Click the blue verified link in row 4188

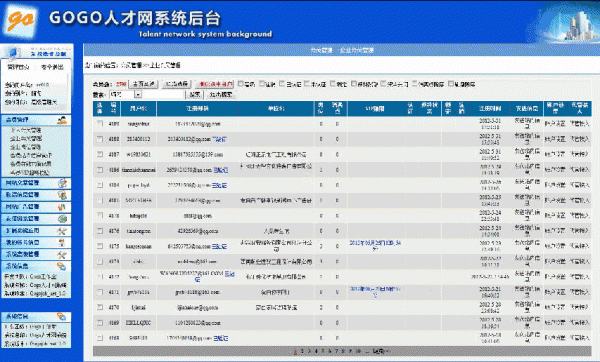[219, 139]
